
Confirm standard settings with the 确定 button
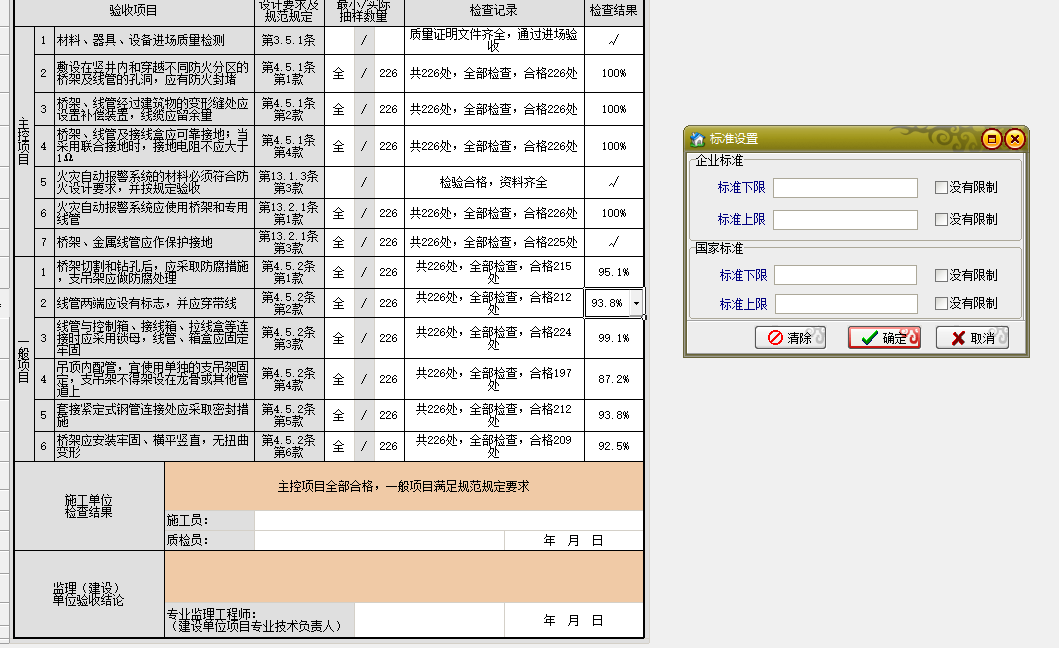pos(884,338)
